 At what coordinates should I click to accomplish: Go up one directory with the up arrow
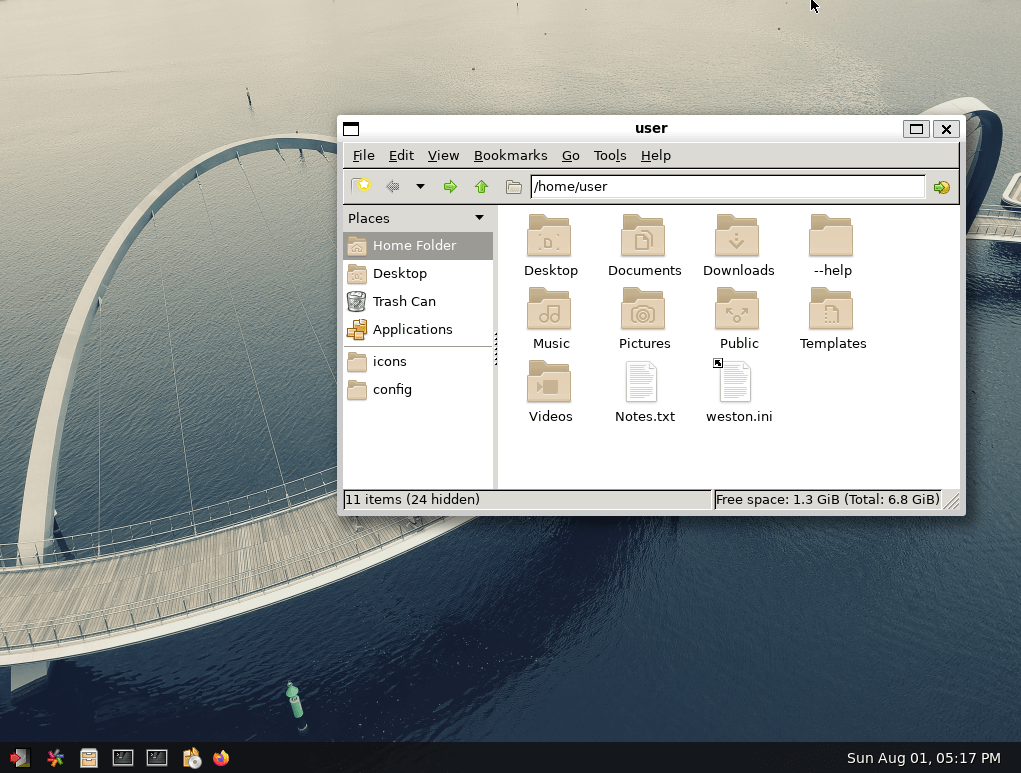point(481,186)
